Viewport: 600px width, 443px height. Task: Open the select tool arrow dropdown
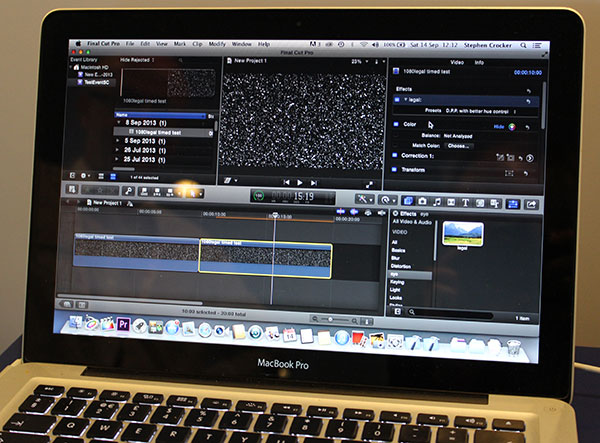[193, 192]
